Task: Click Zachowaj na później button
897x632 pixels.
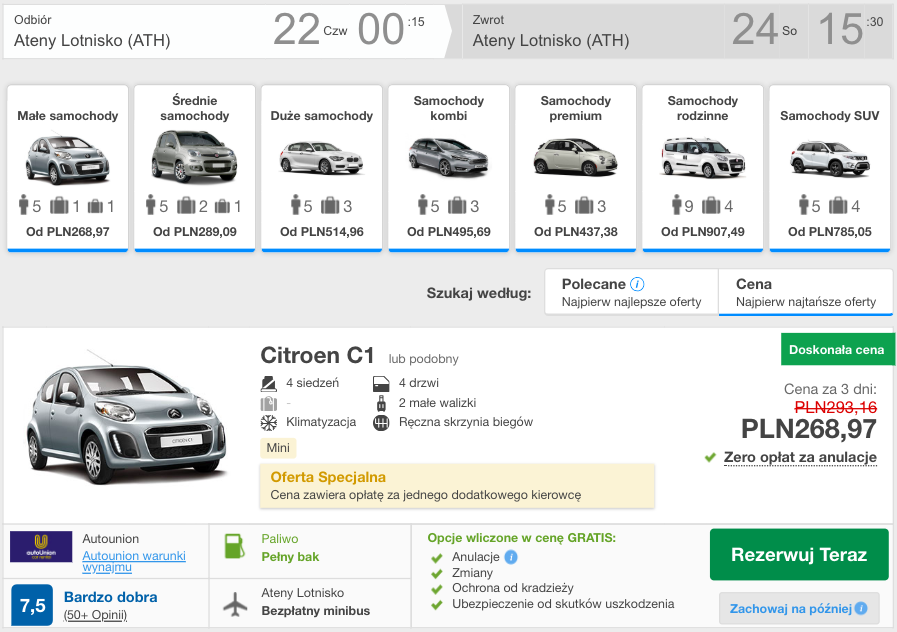Action: coord(799,609)
